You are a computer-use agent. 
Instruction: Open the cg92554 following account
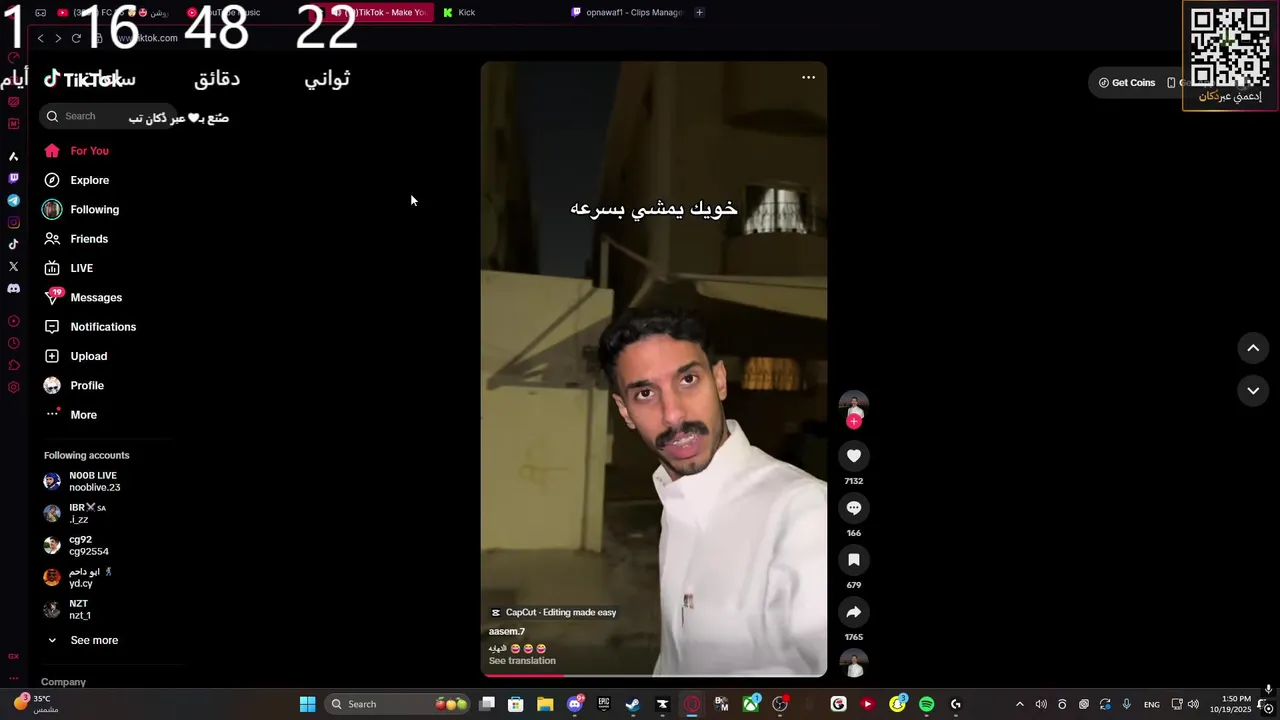(x=78, y=545)
